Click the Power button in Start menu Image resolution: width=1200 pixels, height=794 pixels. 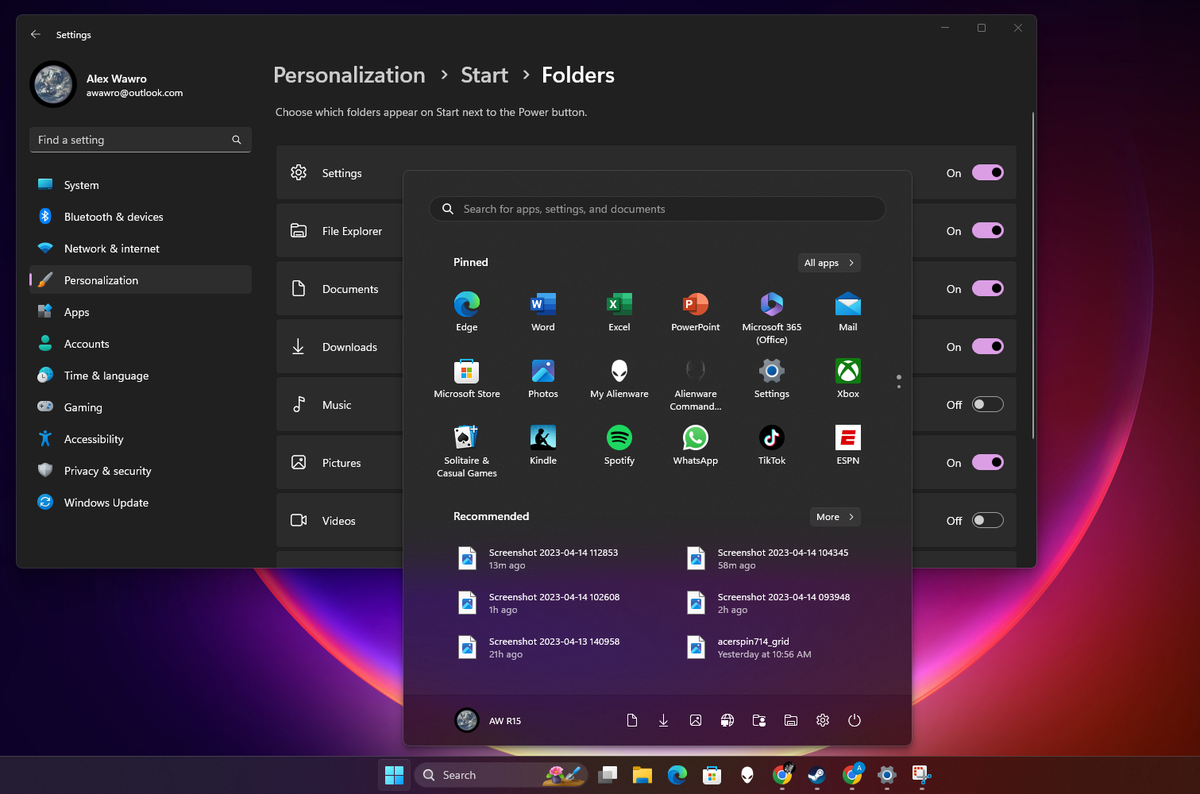click(x=854, y=720)
